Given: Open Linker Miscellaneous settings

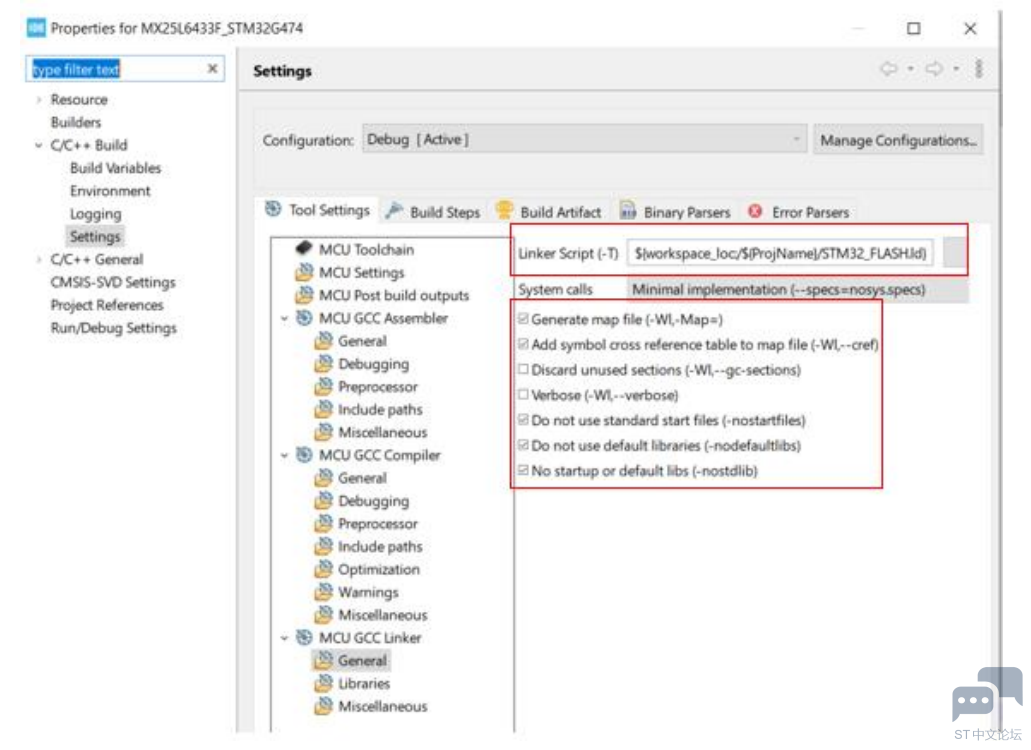Looking at the screenshot, I should [382, 707].
